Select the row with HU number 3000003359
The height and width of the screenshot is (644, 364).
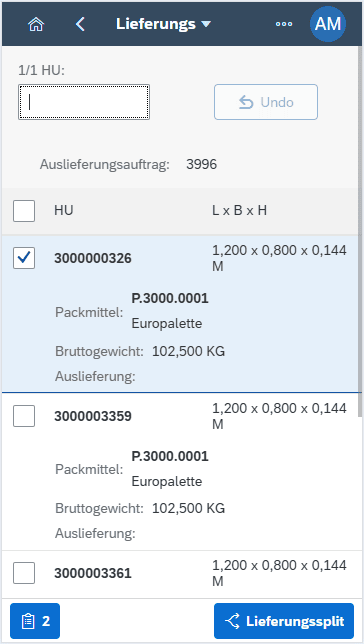tap(180, 472)
